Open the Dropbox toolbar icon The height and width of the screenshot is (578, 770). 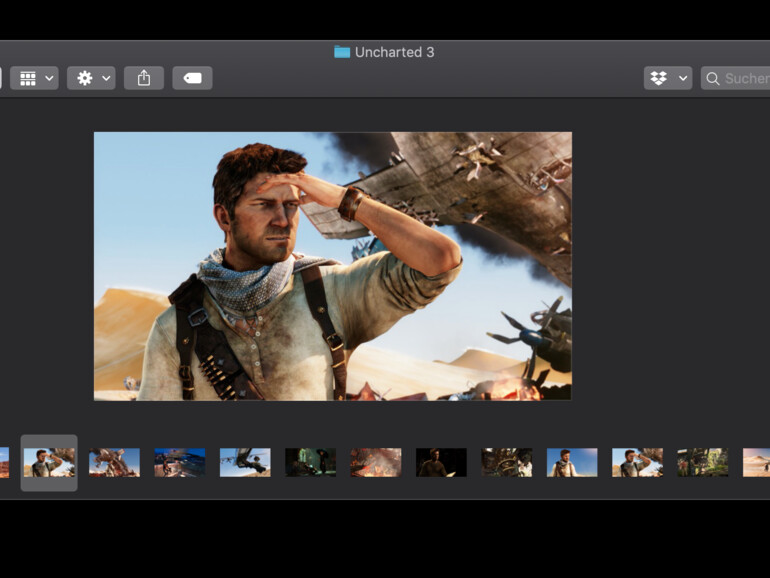tap(659, 78)
